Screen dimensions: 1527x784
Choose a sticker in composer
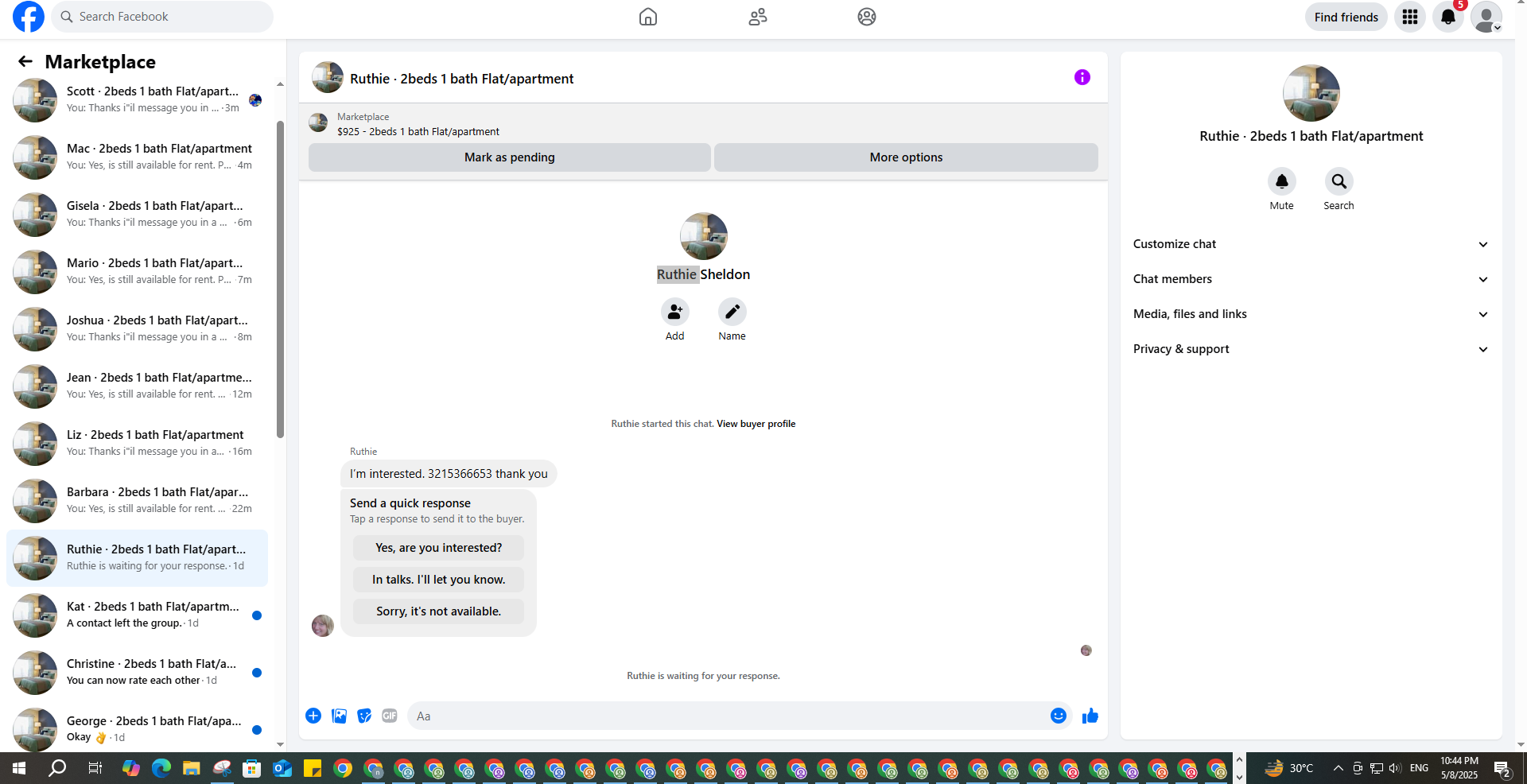365,716
